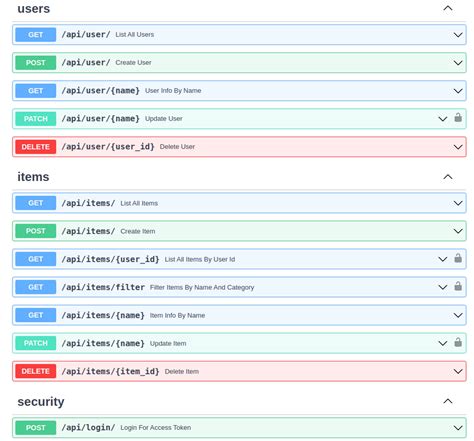
Task: Click POST badge for Create User
Action: coord(36,63)
